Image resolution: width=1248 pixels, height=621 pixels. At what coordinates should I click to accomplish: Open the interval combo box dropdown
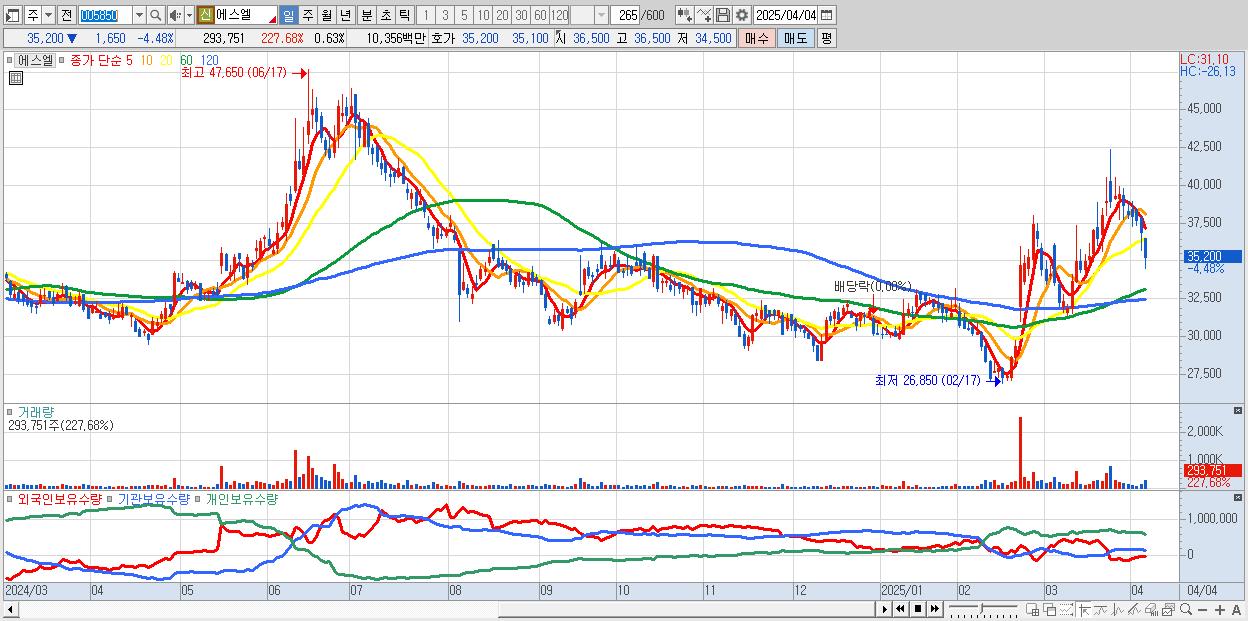tap(601, 15)
